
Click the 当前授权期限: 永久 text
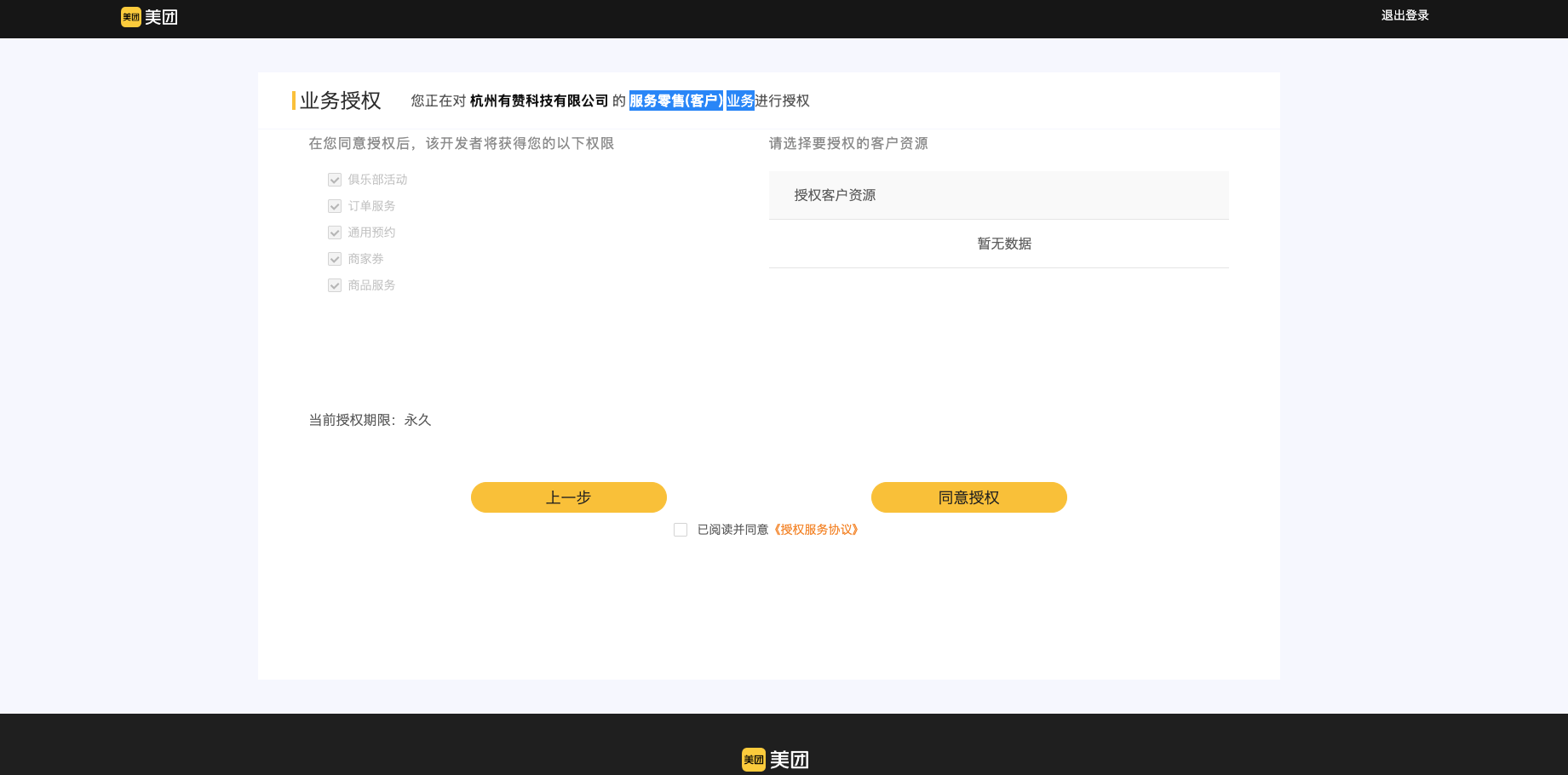[370, 420]
